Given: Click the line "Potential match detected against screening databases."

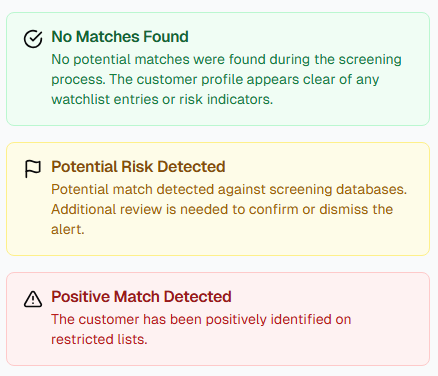Looking at the screenshot, I should coord(229,189).
